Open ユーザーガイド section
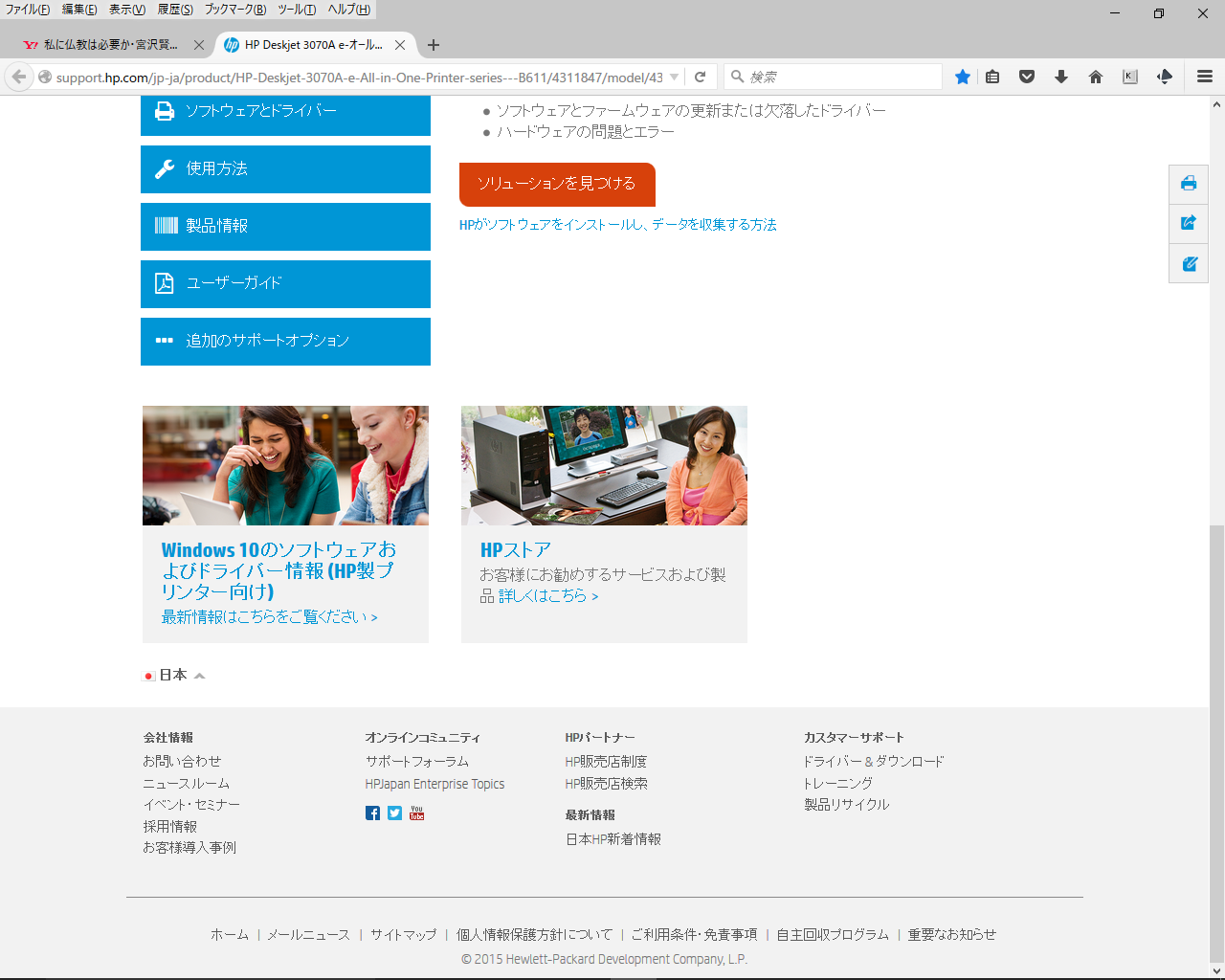Viewport: 1225px width, 980px height. (285, 284)
